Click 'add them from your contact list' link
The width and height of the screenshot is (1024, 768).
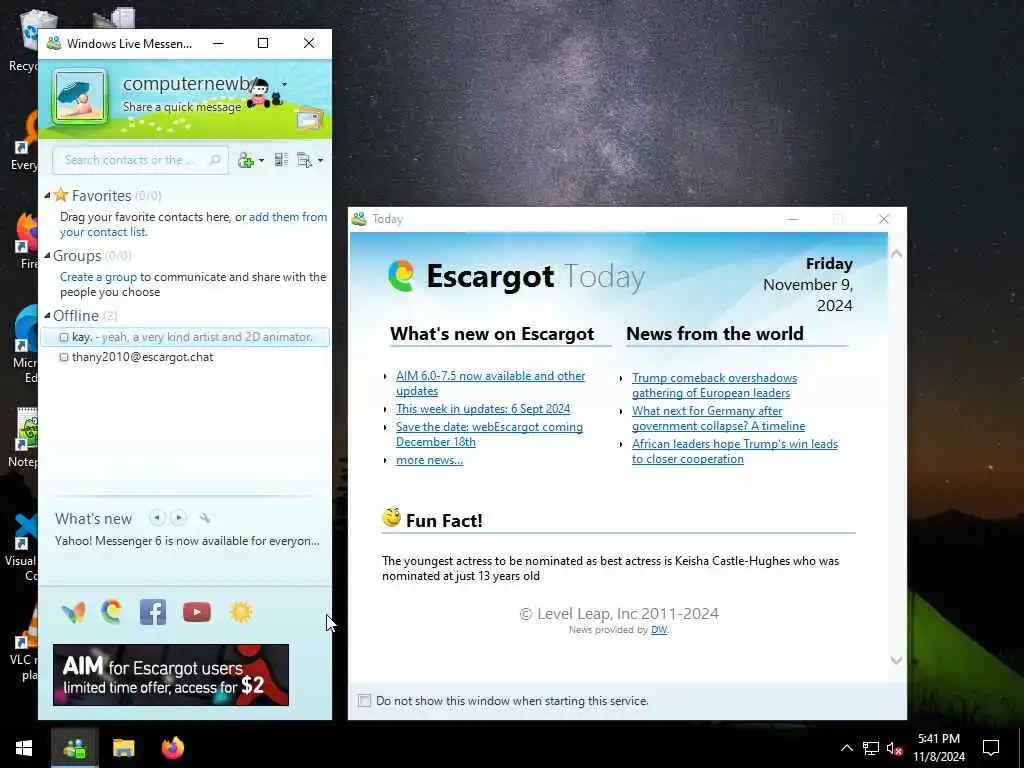(193, 224)
